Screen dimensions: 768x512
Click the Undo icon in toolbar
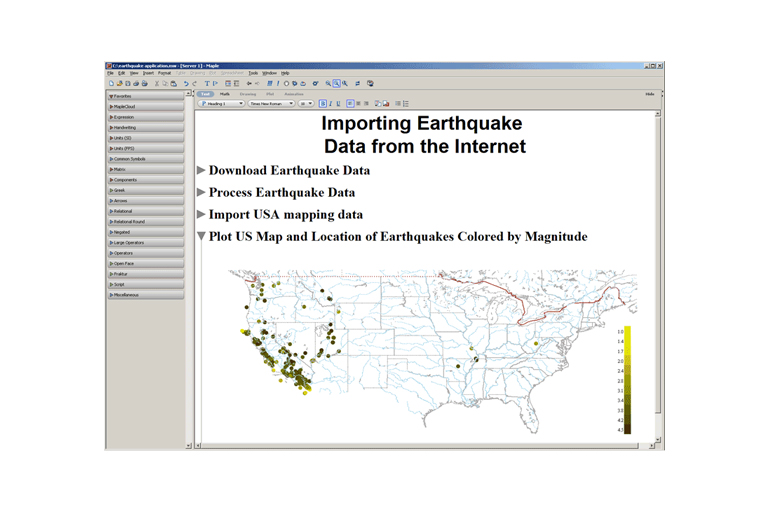(186, 84)
